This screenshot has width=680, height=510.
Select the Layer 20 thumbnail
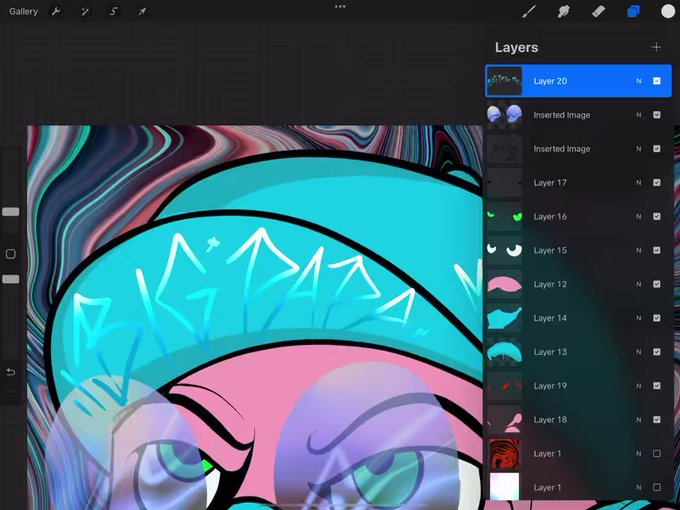tap(504, 81)
